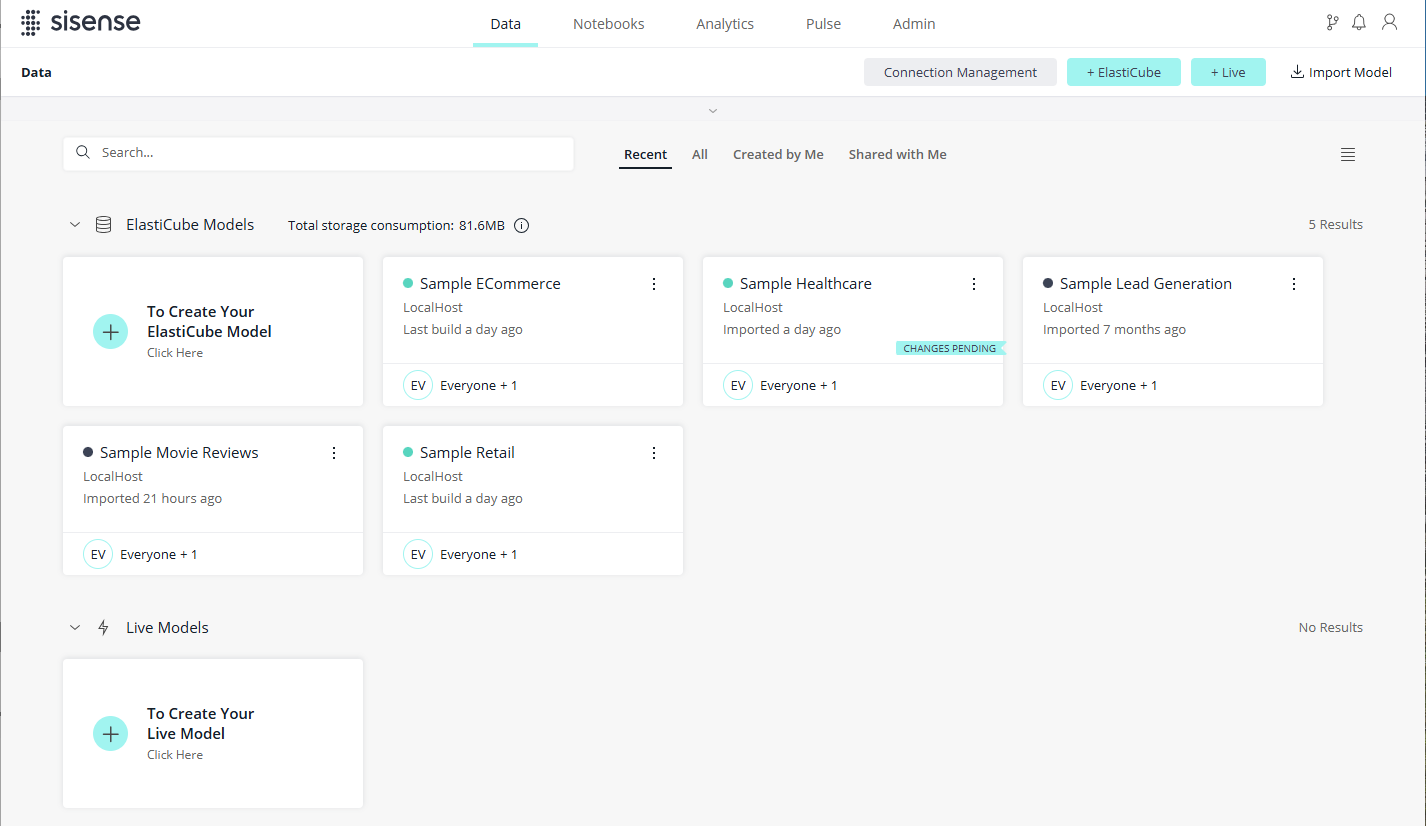Click EV avatar on Sample Healthcare card
1426x826 pixels.
pyautogui.click(x=738, y=385)
